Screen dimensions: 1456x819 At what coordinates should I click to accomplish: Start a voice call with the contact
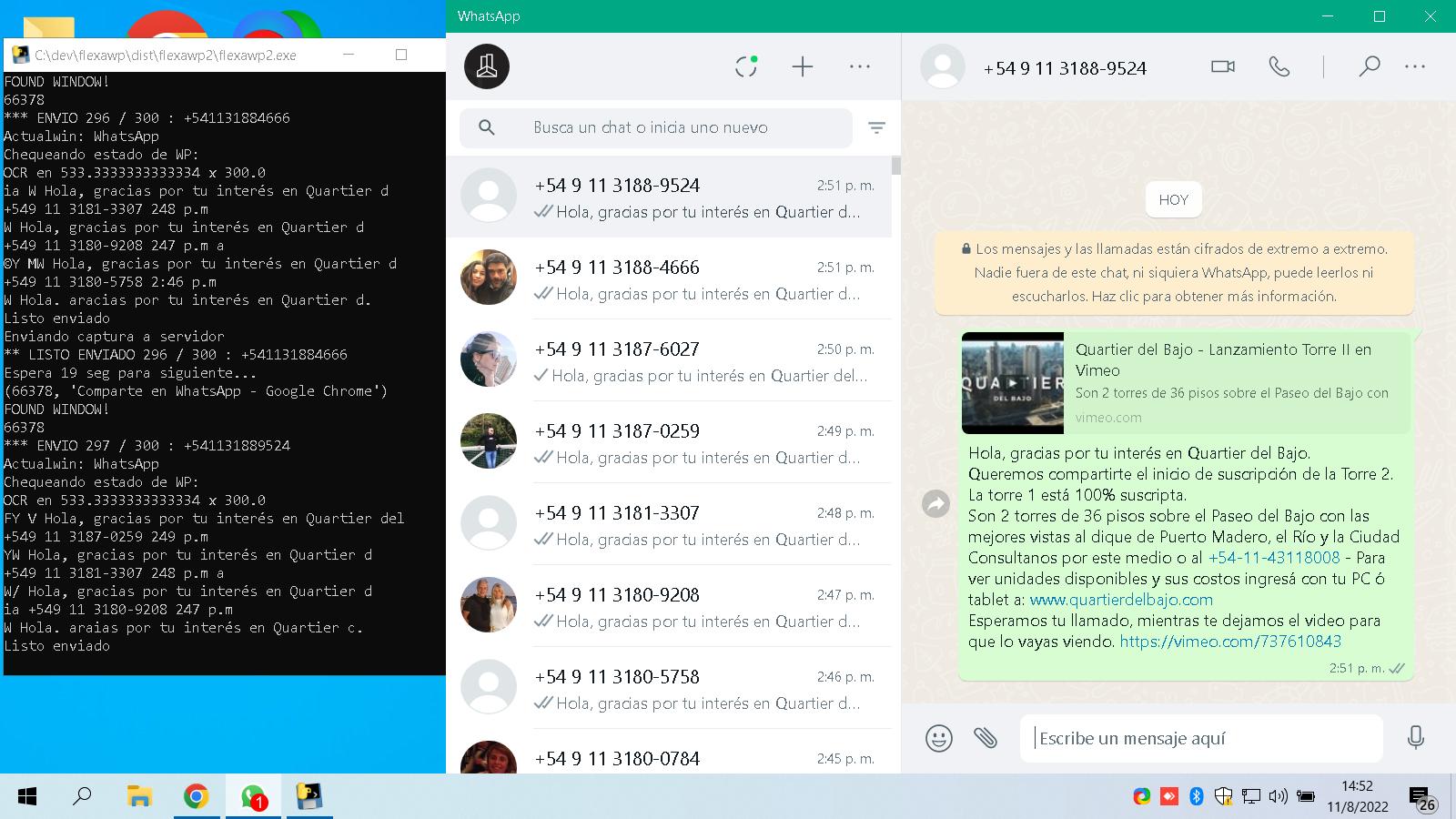[x=1279, y=66]
